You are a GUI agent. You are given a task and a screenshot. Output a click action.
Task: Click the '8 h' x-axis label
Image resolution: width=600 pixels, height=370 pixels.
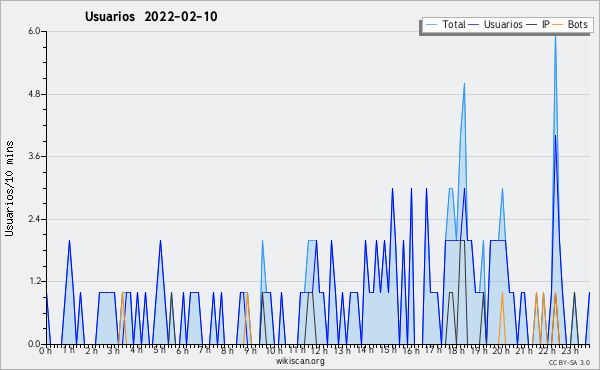[227, 351]
